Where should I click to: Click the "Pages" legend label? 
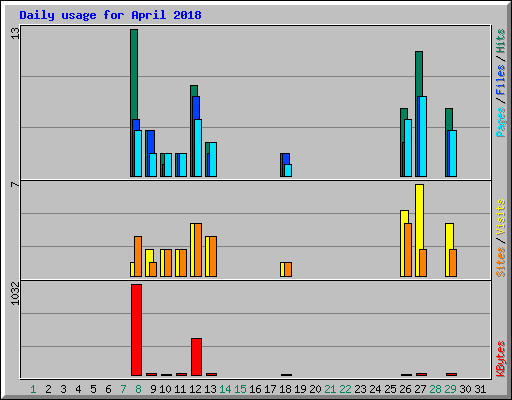point(501,122)
